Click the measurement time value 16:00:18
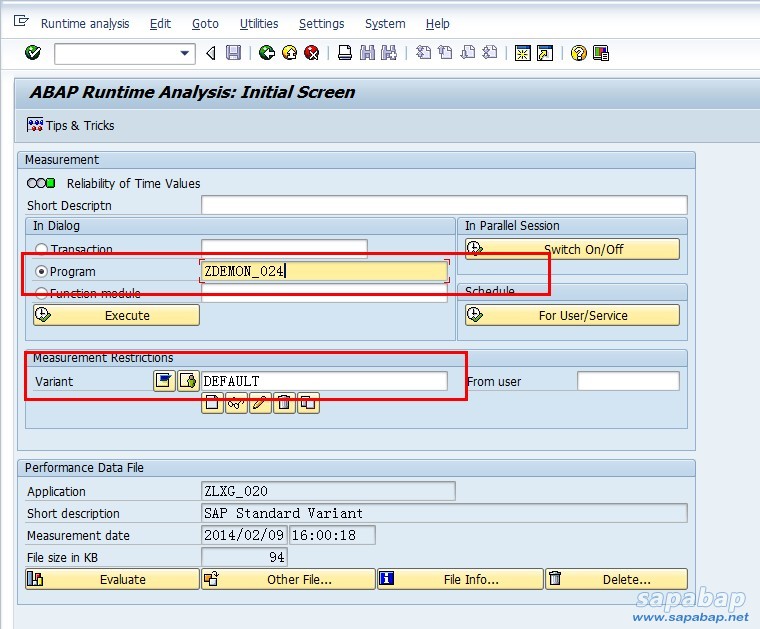 click(332, 535)
